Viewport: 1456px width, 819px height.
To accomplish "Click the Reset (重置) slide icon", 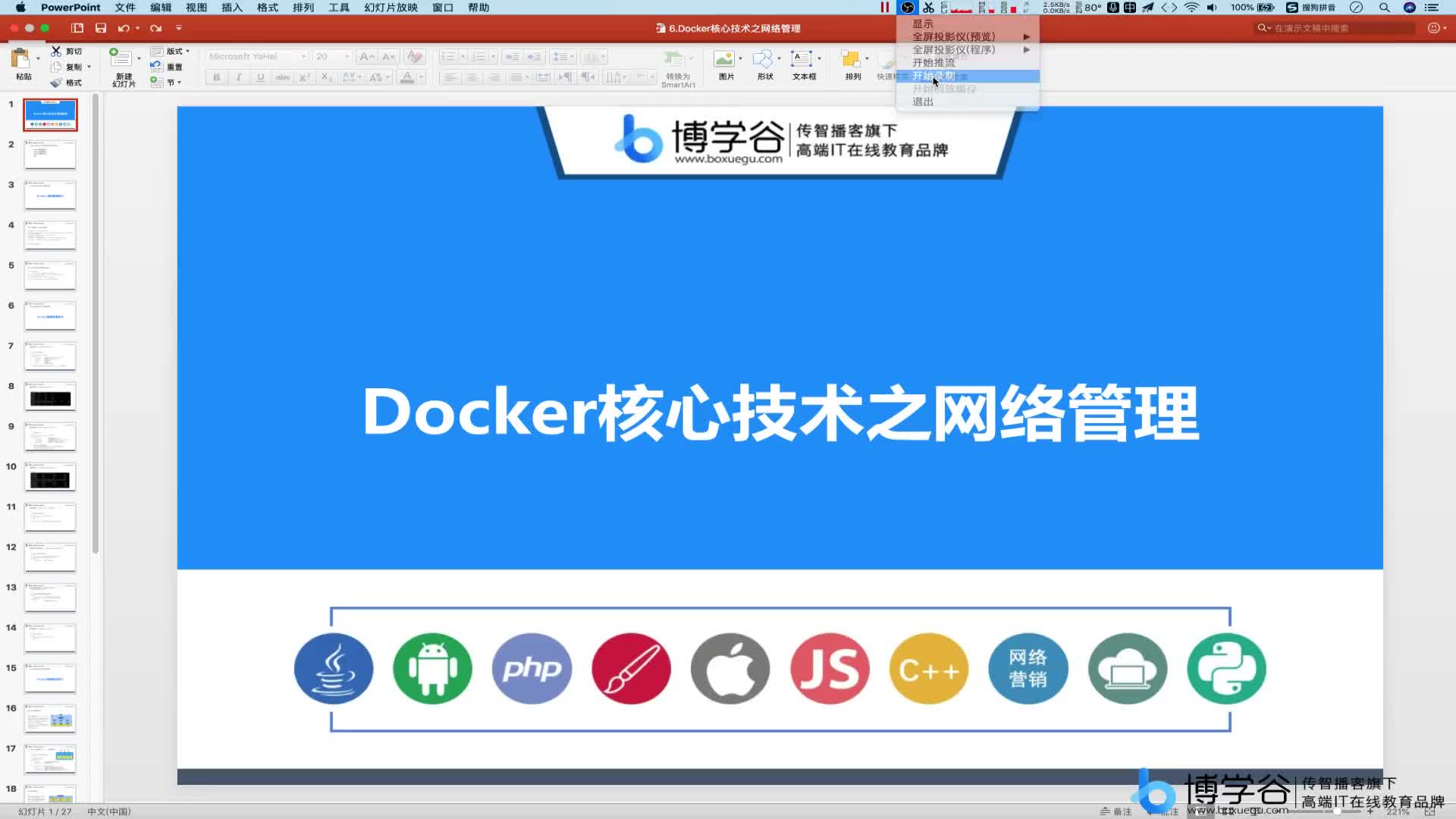I will pyautogui.click(x=156, y=67).
